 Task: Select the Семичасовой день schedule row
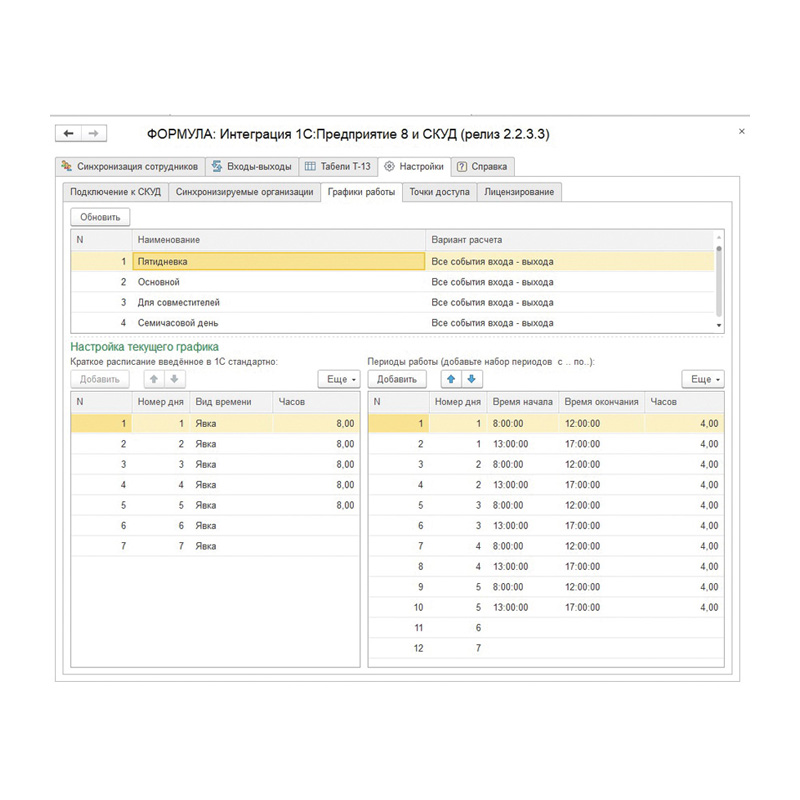point(280,323)
